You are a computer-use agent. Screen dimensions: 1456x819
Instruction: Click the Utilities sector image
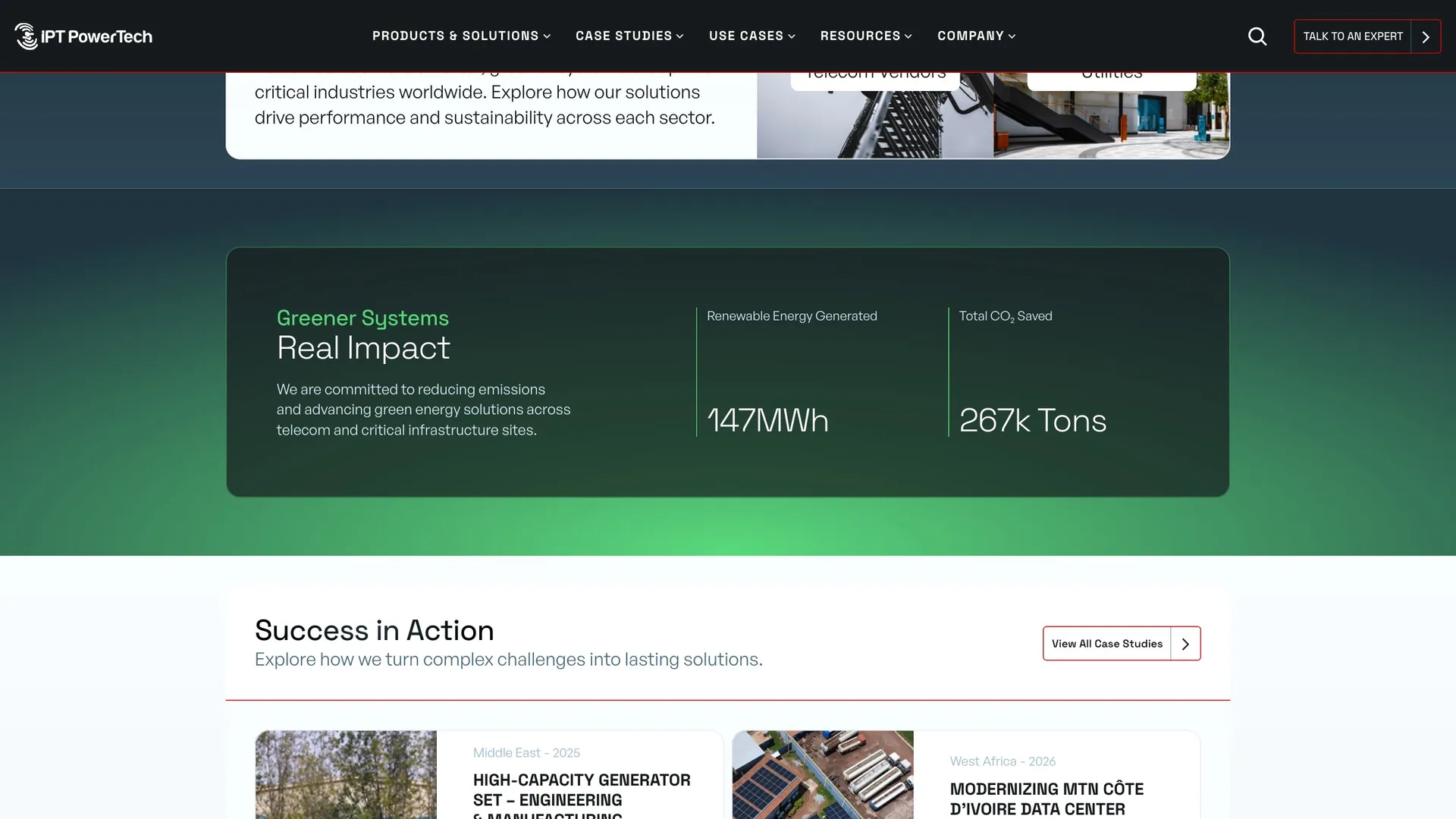click(x=1112, y=115)
